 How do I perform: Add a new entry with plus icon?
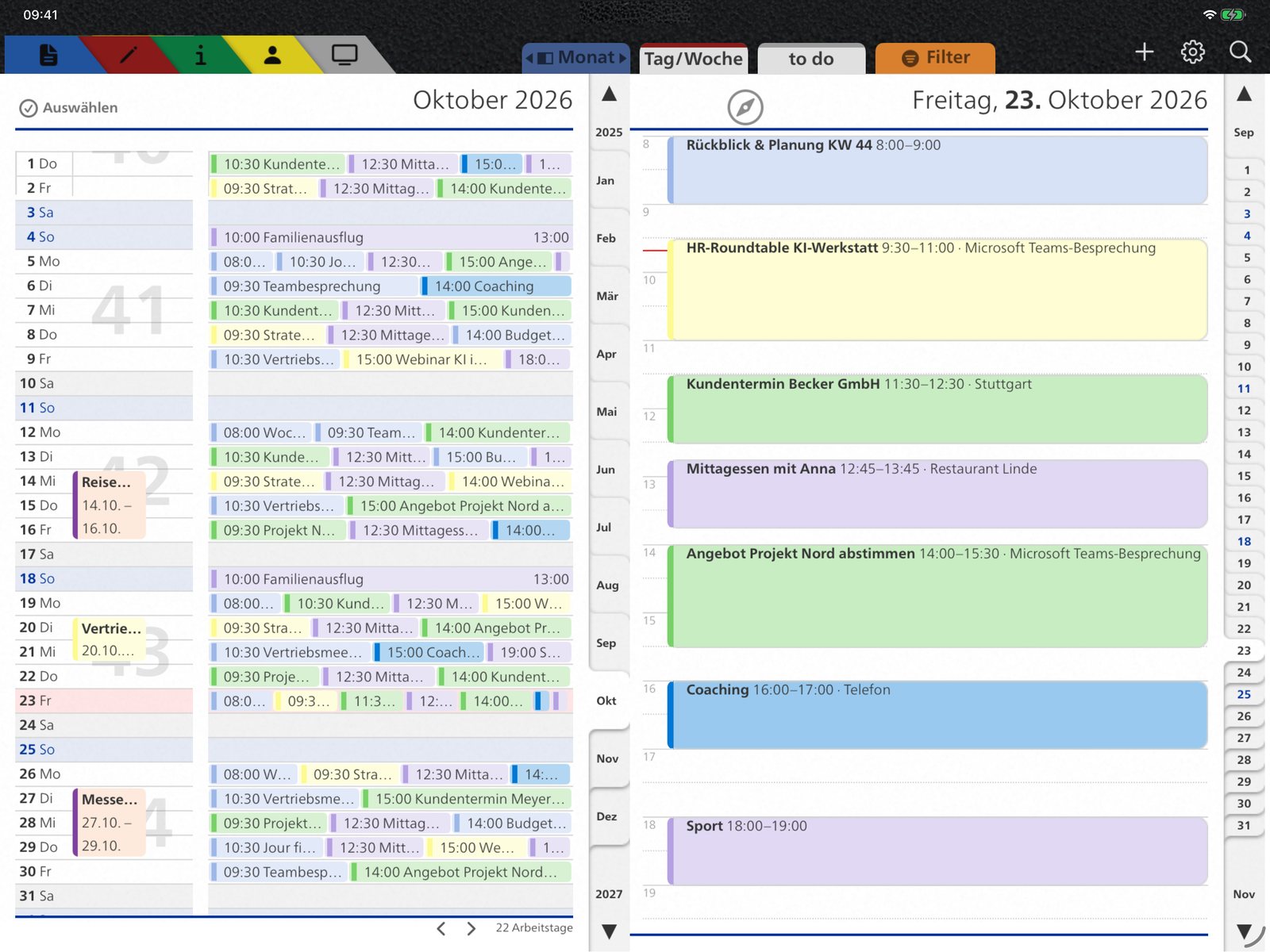(x=1144, y=52)
